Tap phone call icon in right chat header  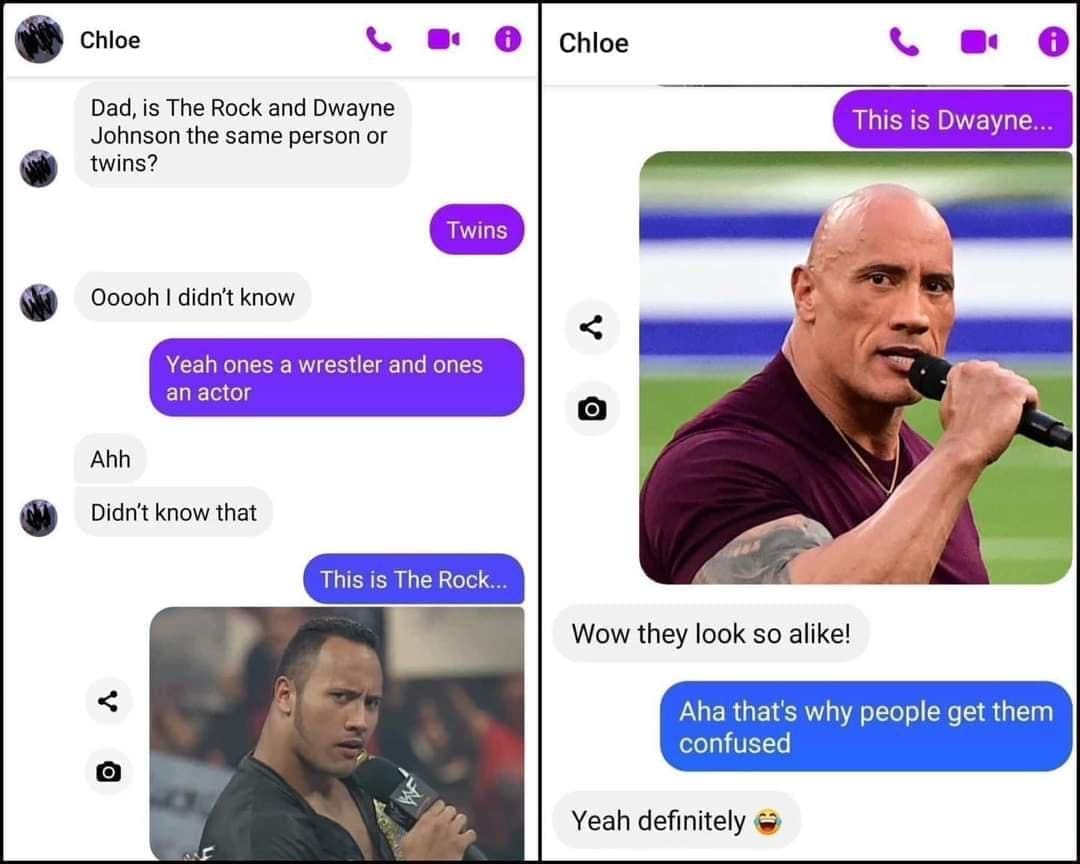pos(904,42)
